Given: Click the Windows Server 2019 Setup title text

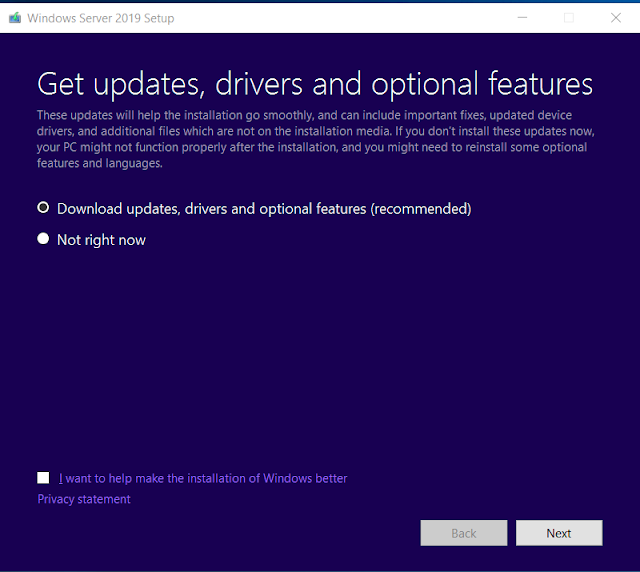Looking at the screenshot, I should pyautogui.click(x=101, y=18).
